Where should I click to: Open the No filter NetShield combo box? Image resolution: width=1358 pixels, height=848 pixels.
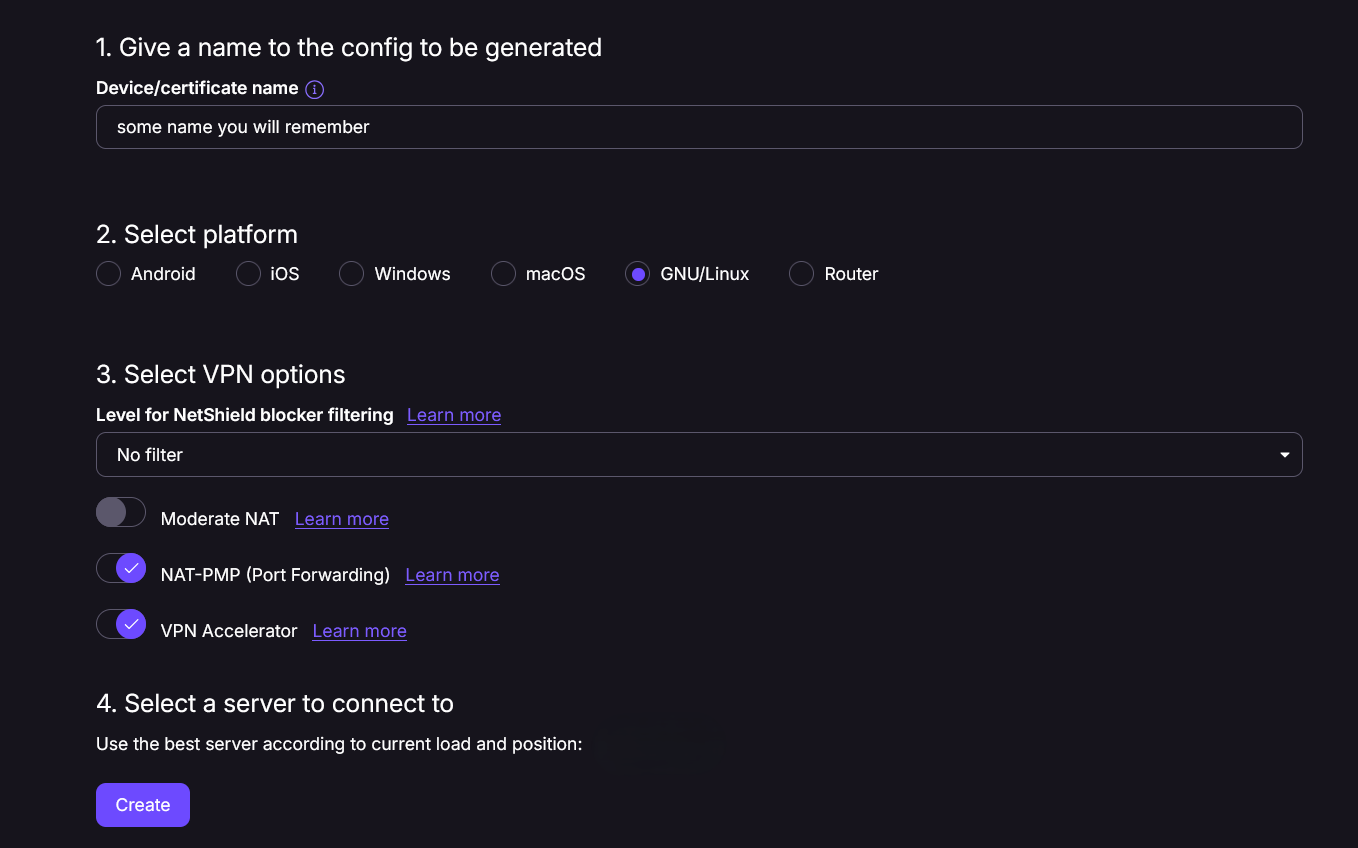[x=698, y=454]
